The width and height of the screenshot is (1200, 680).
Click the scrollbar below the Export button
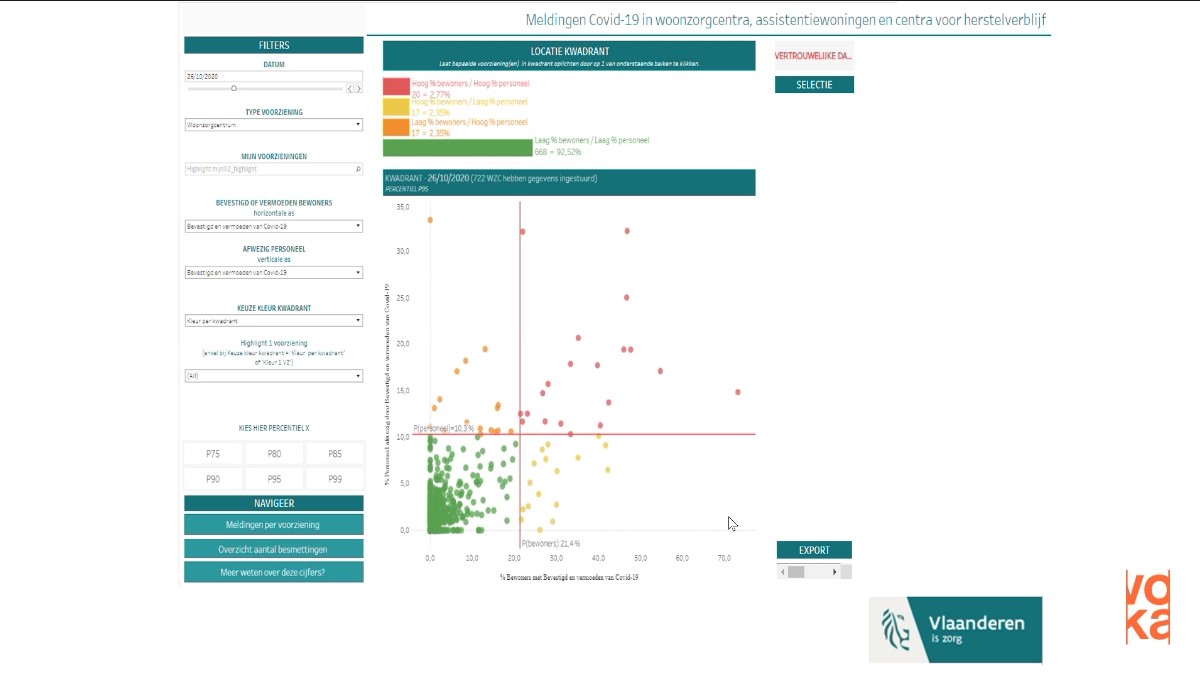[x=814, y=572]
